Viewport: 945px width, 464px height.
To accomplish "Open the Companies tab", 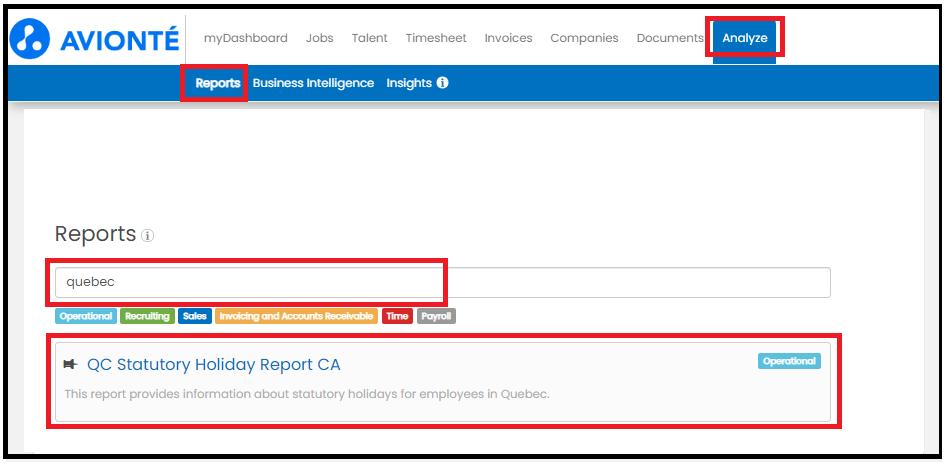I will coord(584,38).
